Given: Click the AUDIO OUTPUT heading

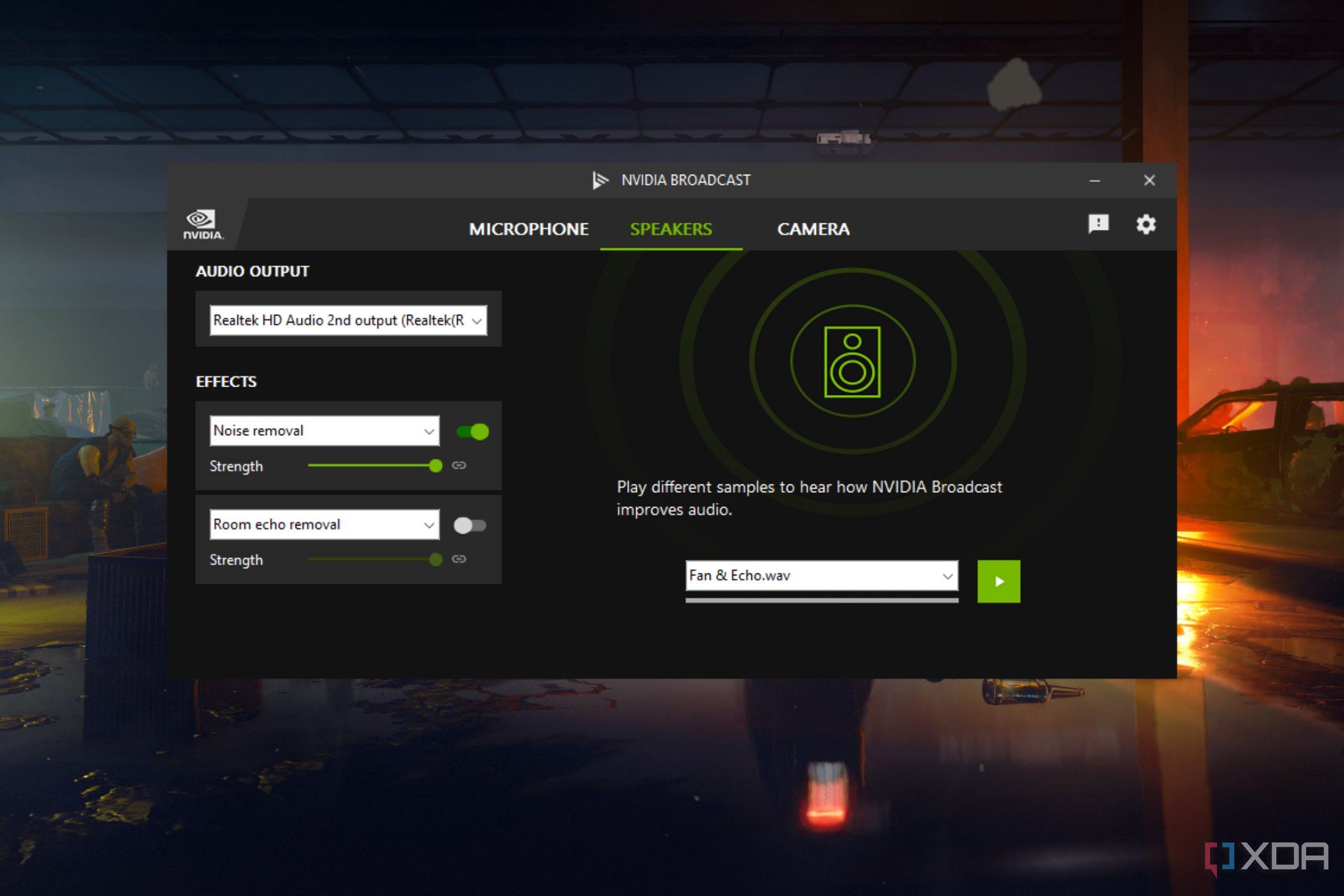Looking at the screenshot, I should (252, 271).
